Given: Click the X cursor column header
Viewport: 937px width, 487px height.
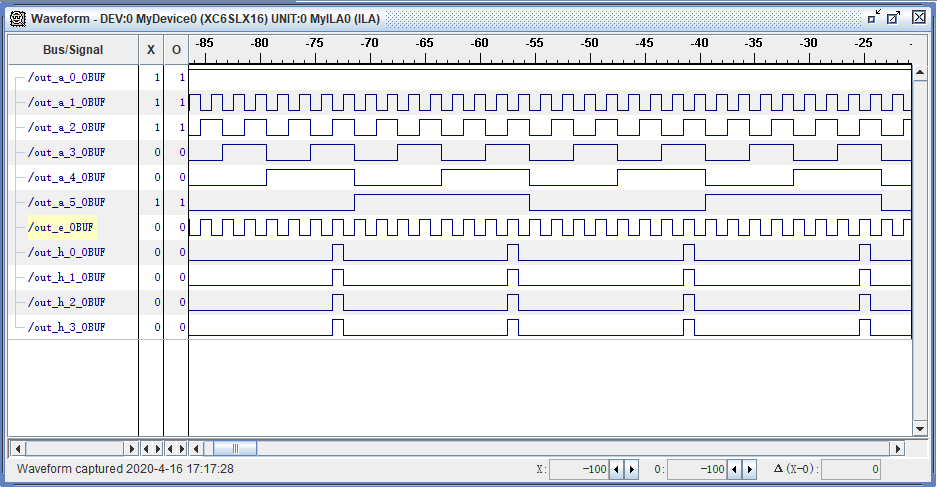Looking at the screenshot, I should pos(151,50).
